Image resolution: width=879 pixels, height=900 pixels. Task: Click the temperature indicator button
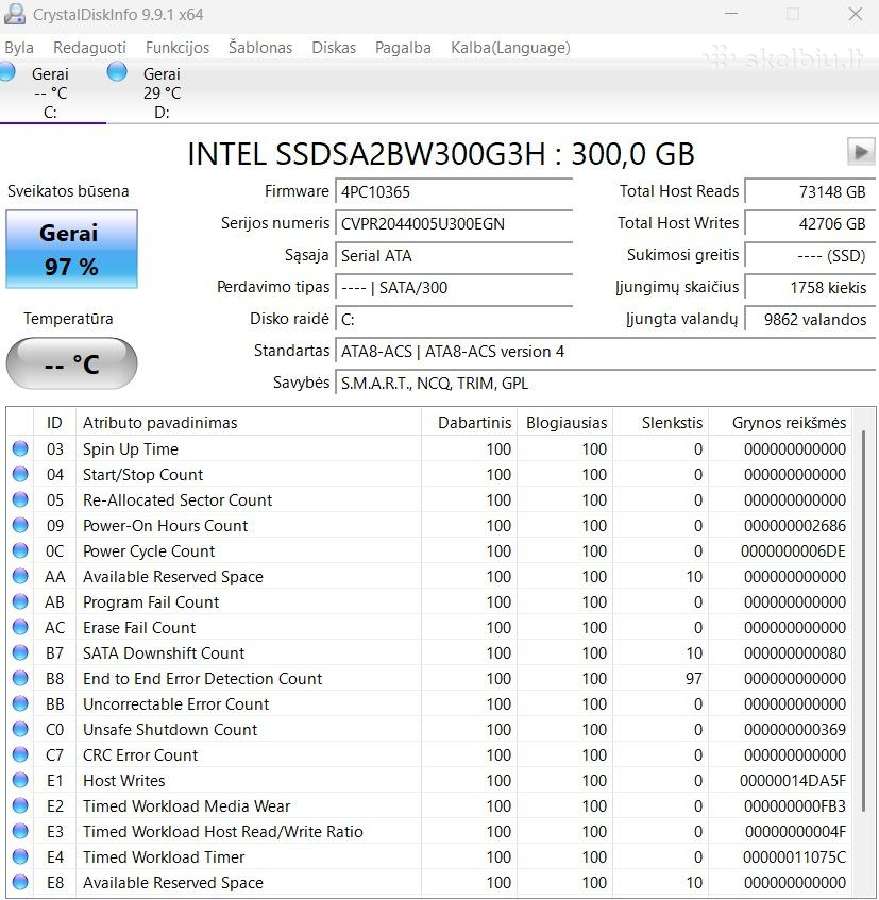(71, 363)
